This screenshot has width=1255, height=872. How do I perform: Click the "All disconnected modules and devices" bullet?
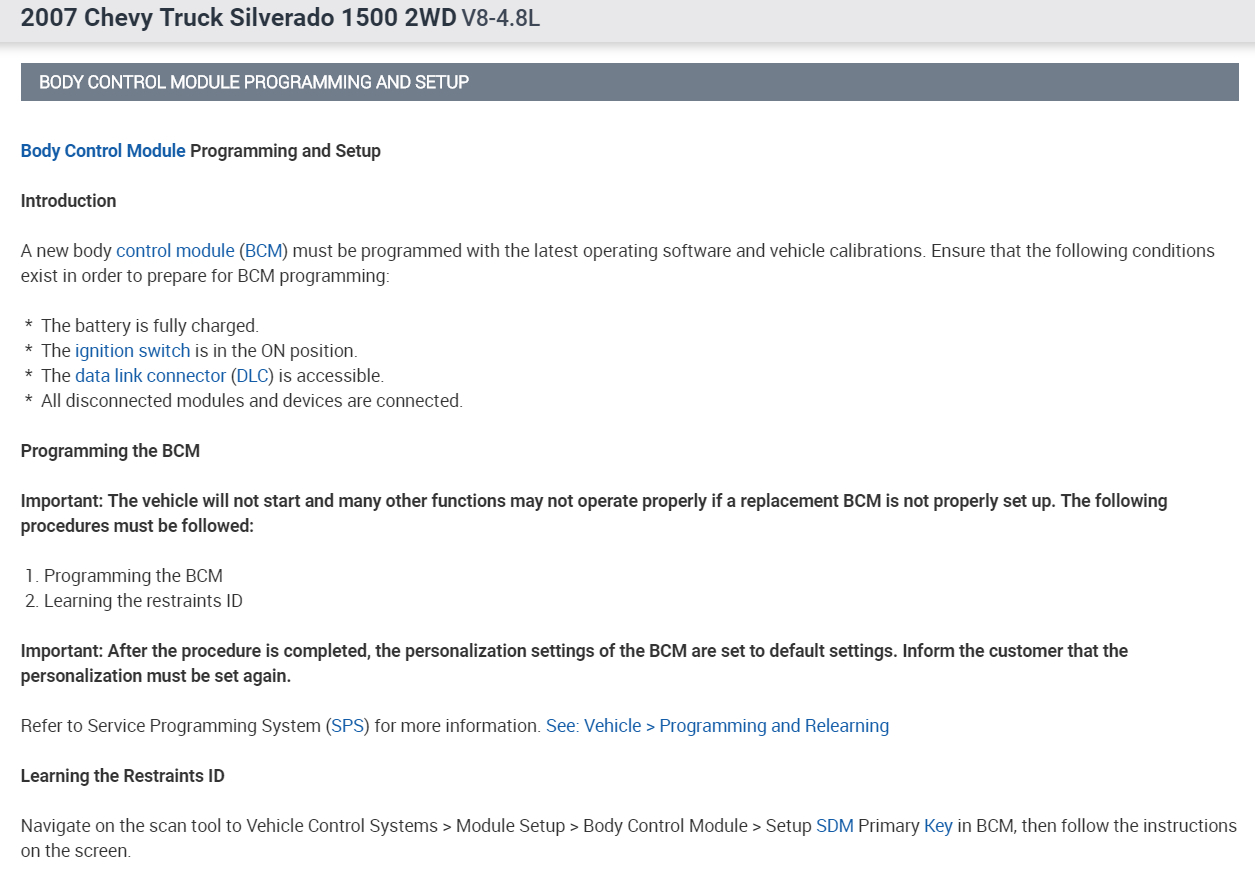251,401
